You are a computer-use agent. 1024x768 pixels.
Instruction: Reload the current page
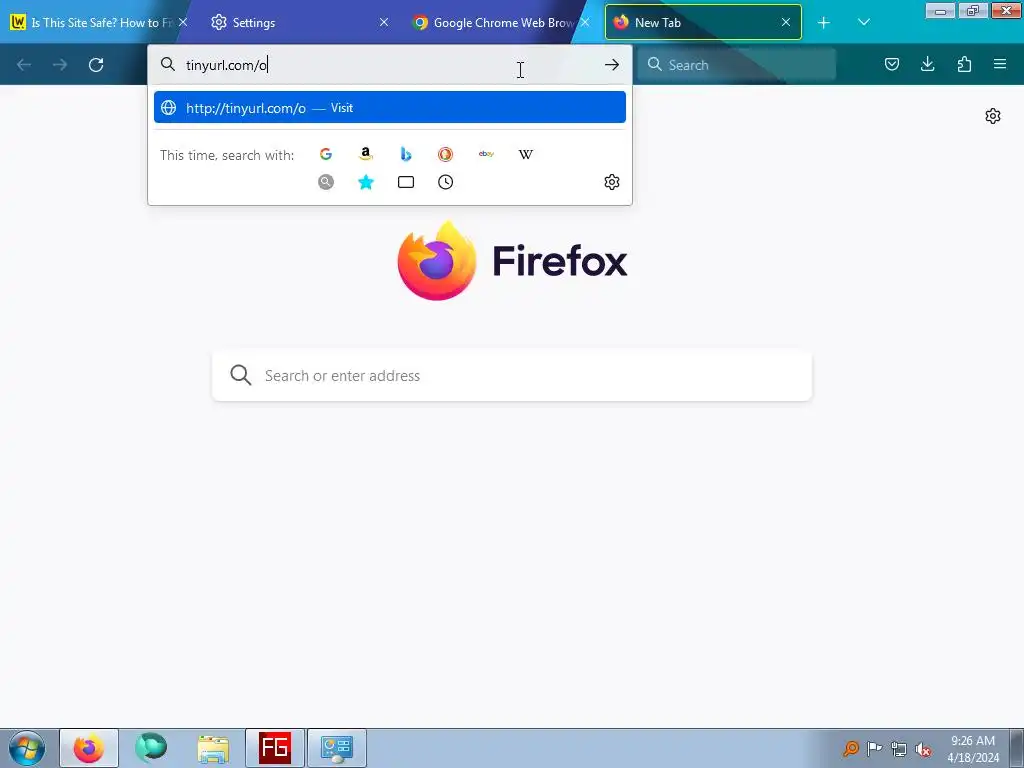coord(96,65)
